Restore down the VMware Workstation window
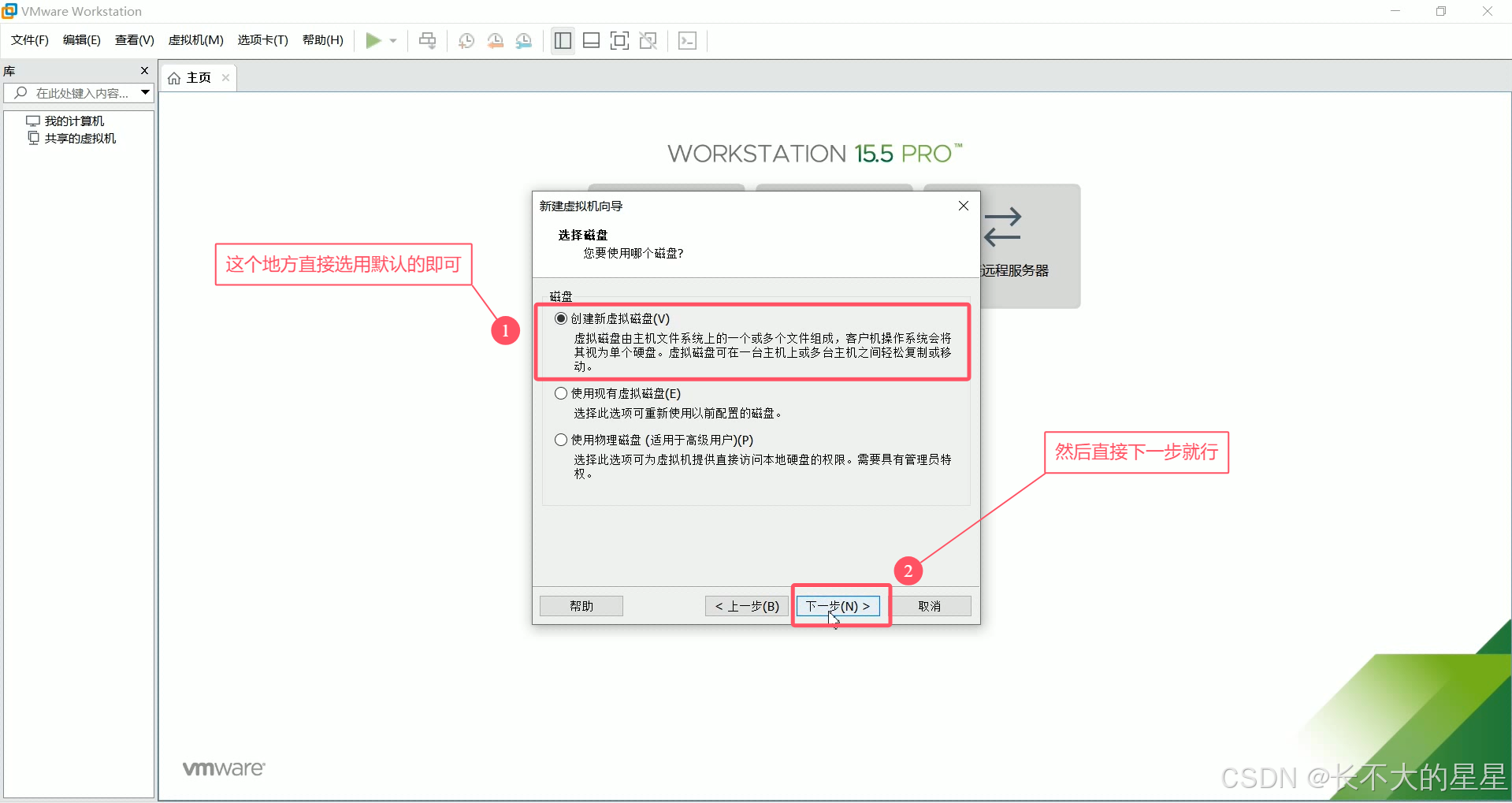 click(1441, 11)
